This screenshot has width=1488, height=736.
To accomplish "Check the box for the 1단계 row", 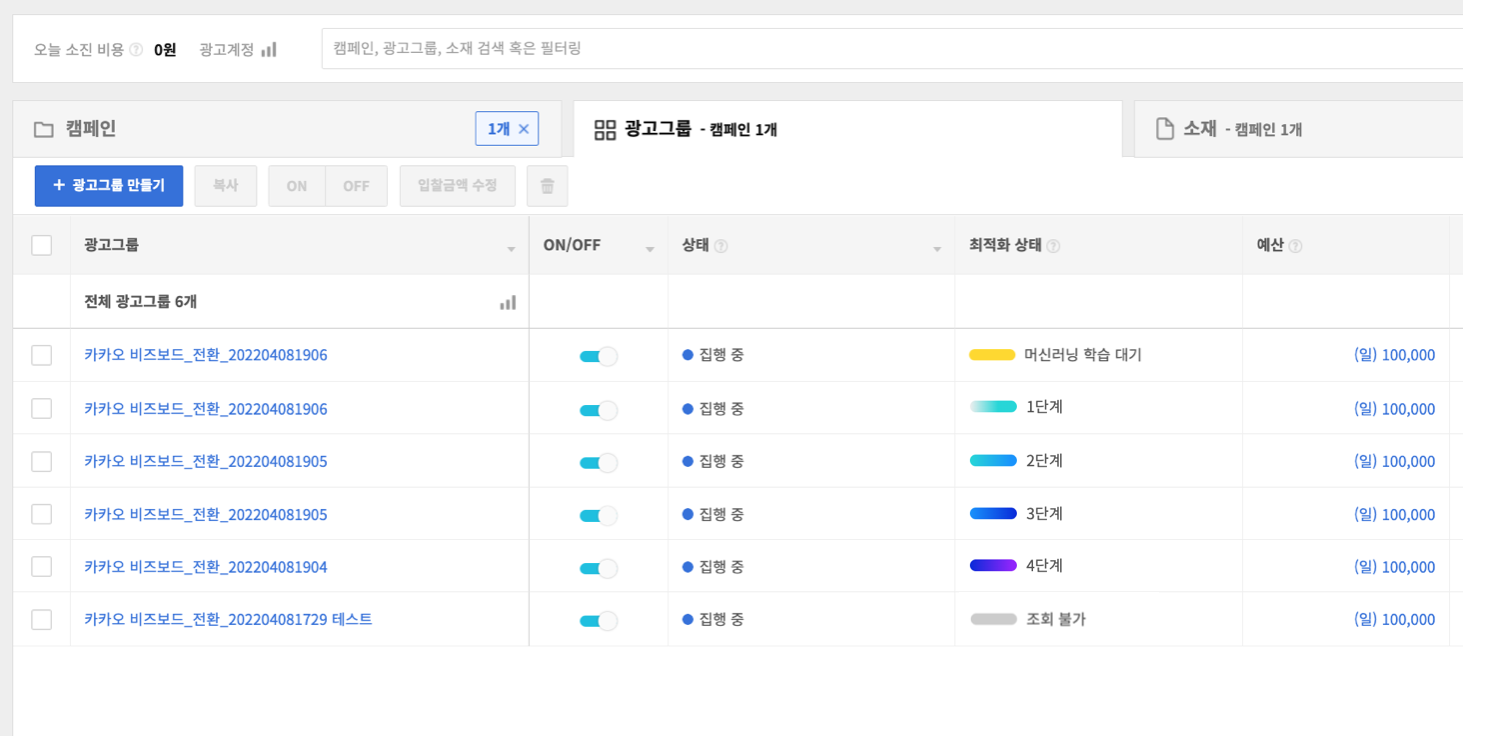I will click(x=41, y=408).
